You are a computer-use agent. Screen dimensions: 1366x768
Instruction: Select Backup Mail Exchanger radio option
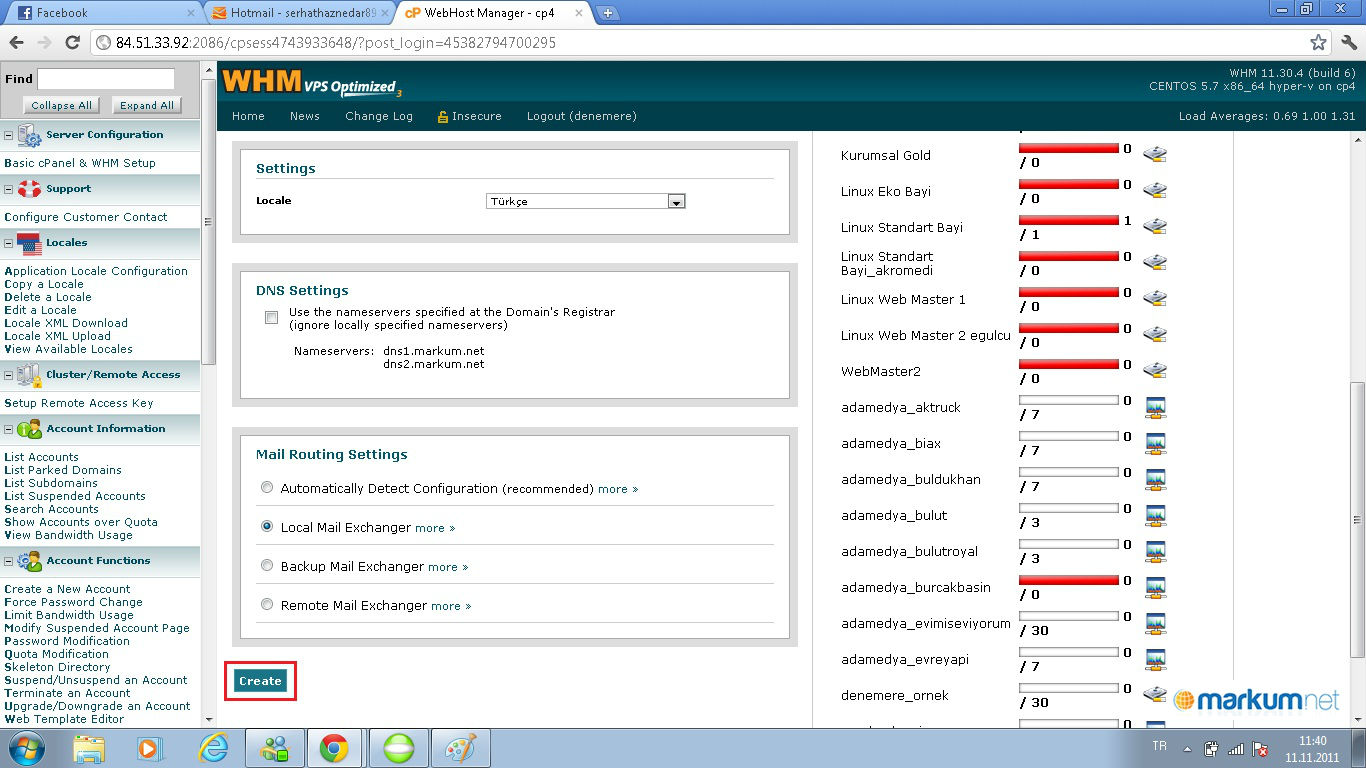pos(267,565)
